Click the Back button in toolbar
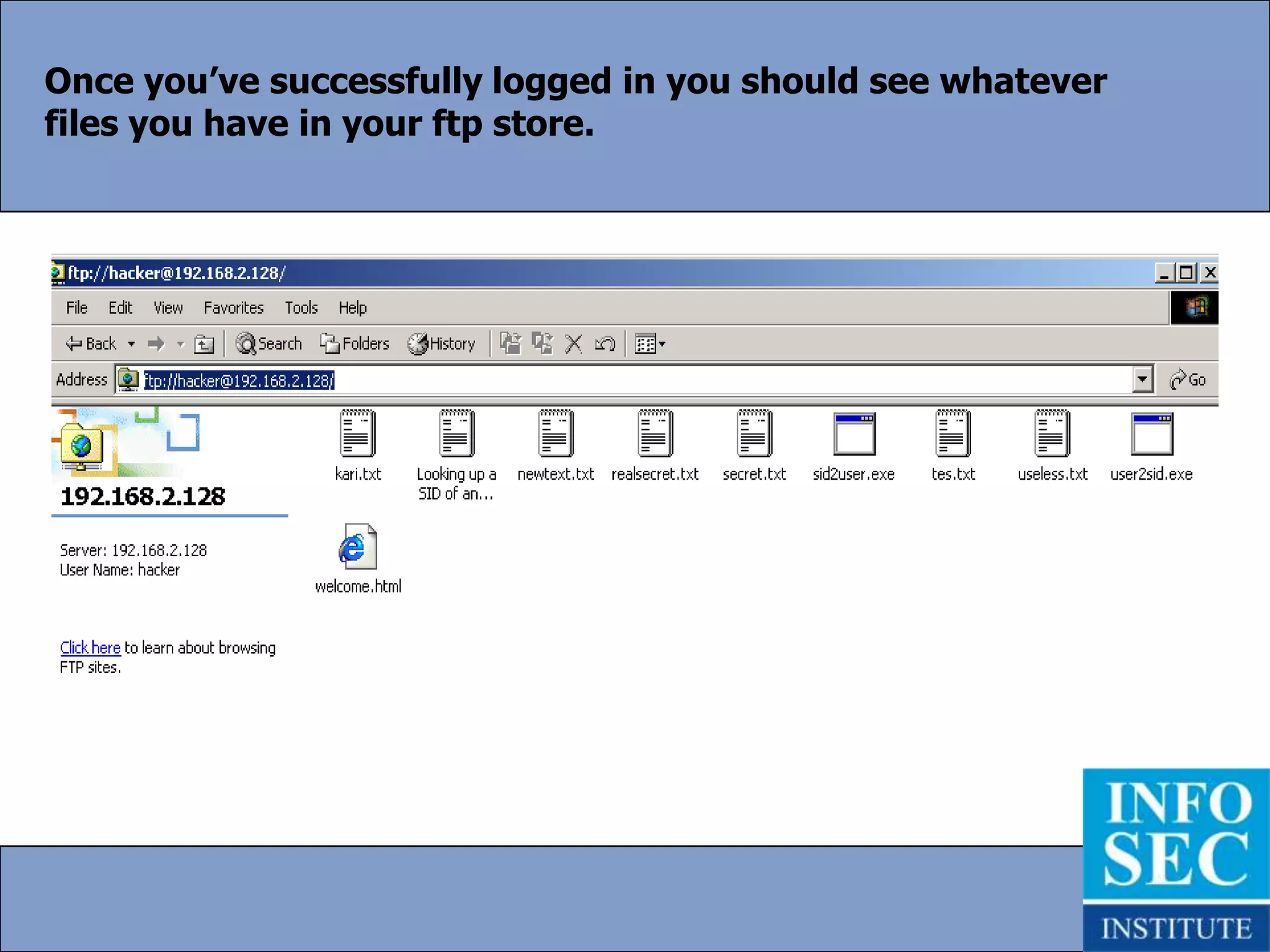 [91, 344]
